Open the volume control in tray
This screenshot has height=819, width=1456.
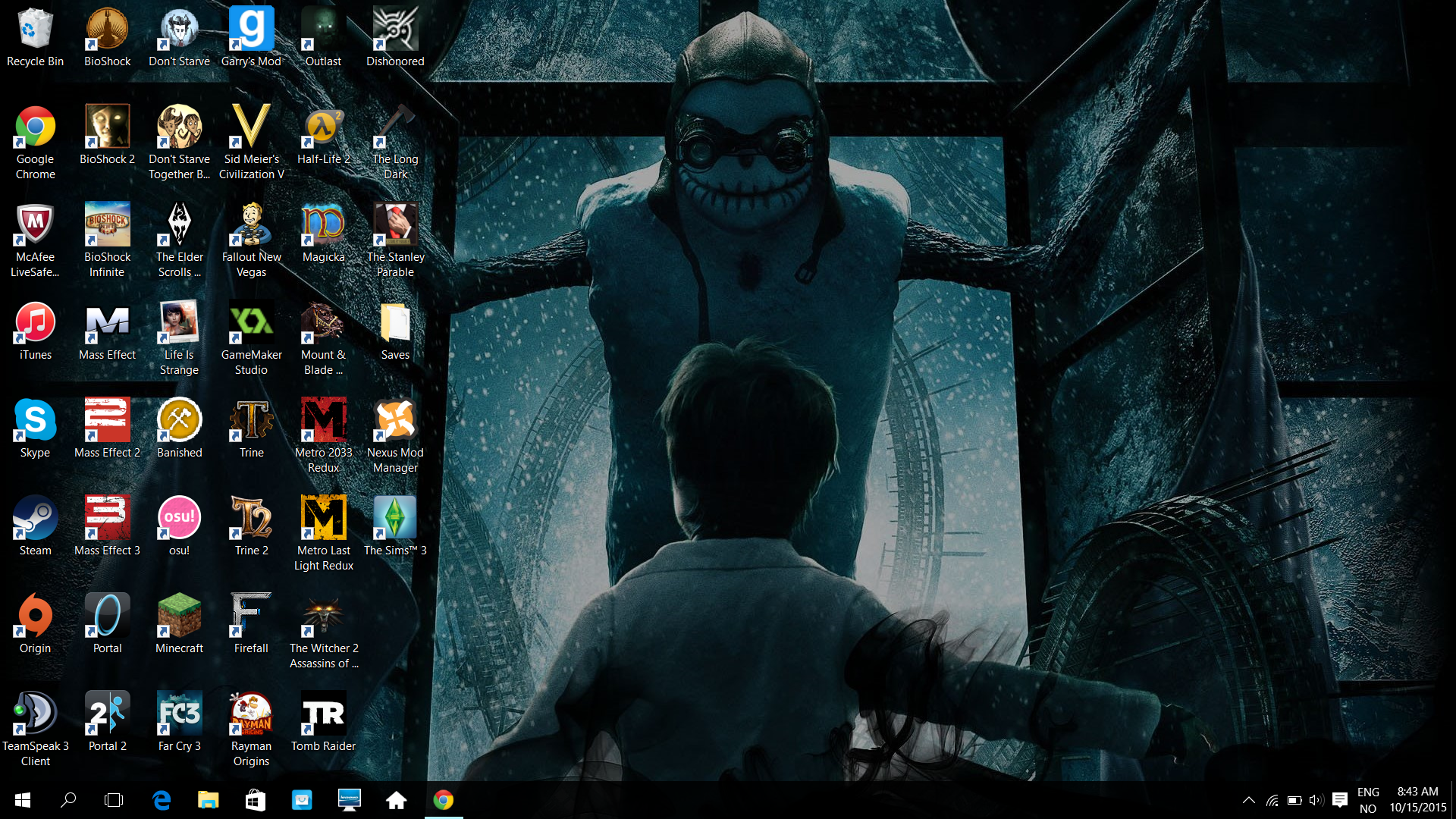coord(1316,800)
